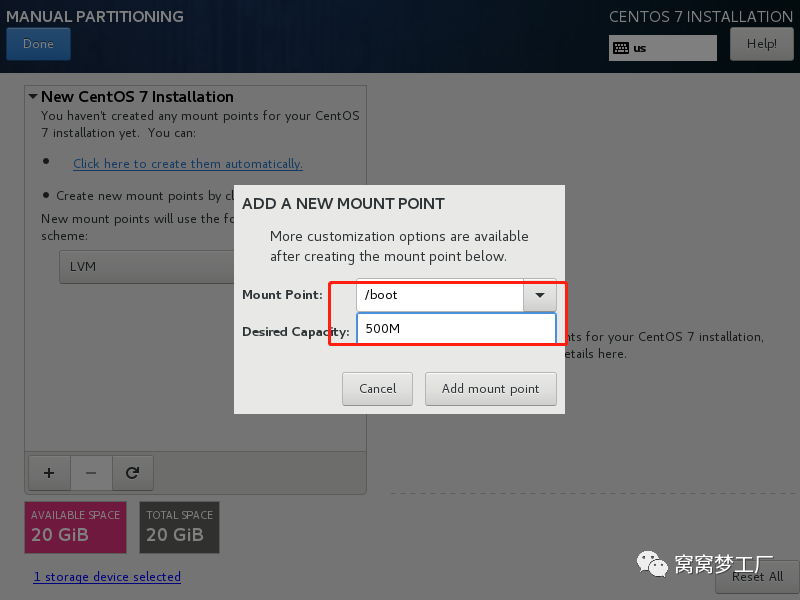Click the minus icon to remove mount point

point(90,472)
